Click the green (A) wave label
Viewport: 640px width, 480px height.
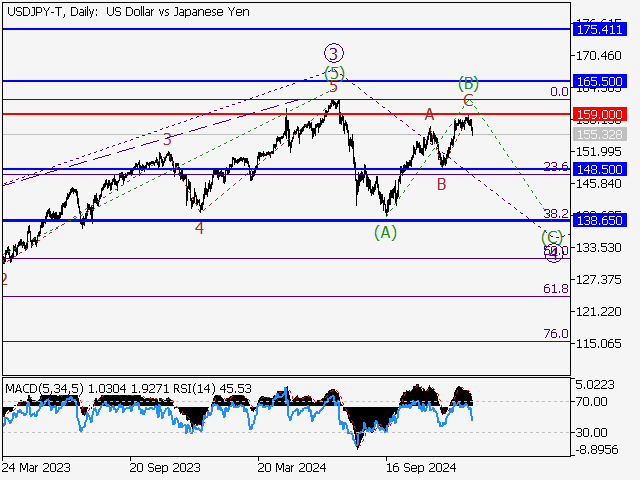(x=385, y=232)
